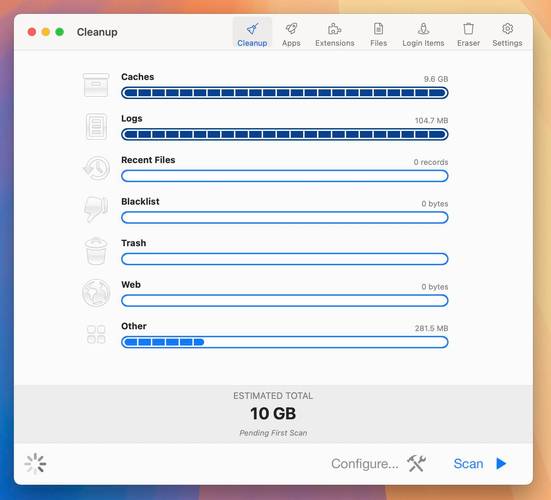This screenshot has width=551, height=500.
Task: Switch to the Extensions tab
Action: [335, 34]
